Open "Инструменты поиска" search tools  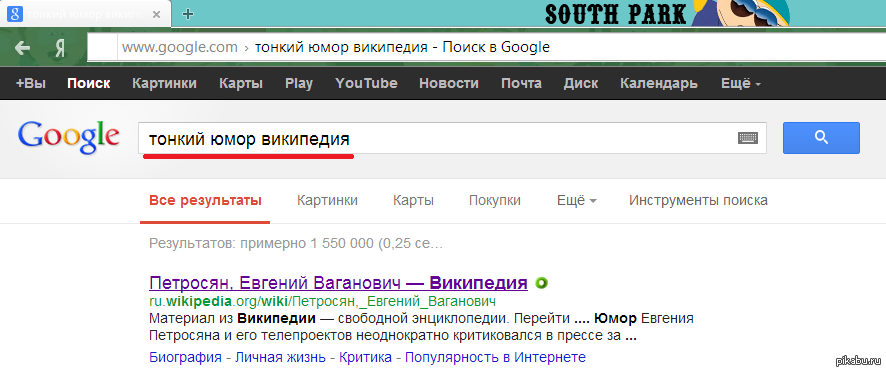698,200
